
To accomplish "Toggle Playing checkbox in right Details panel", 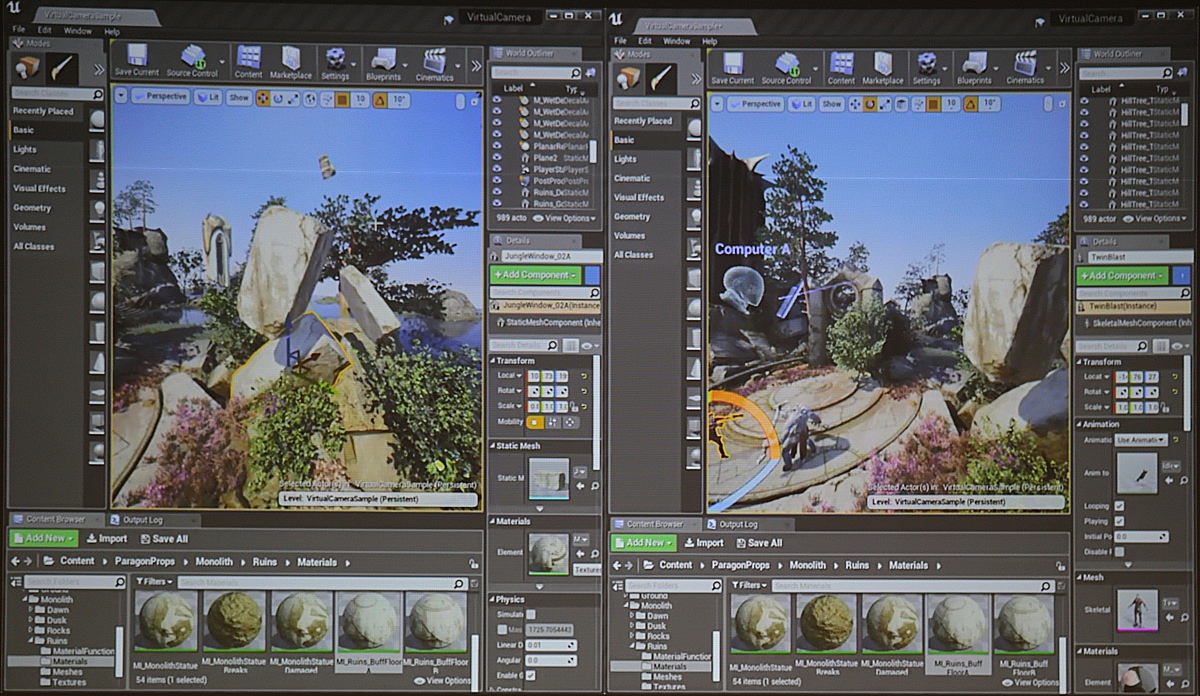I will 1119,521.
